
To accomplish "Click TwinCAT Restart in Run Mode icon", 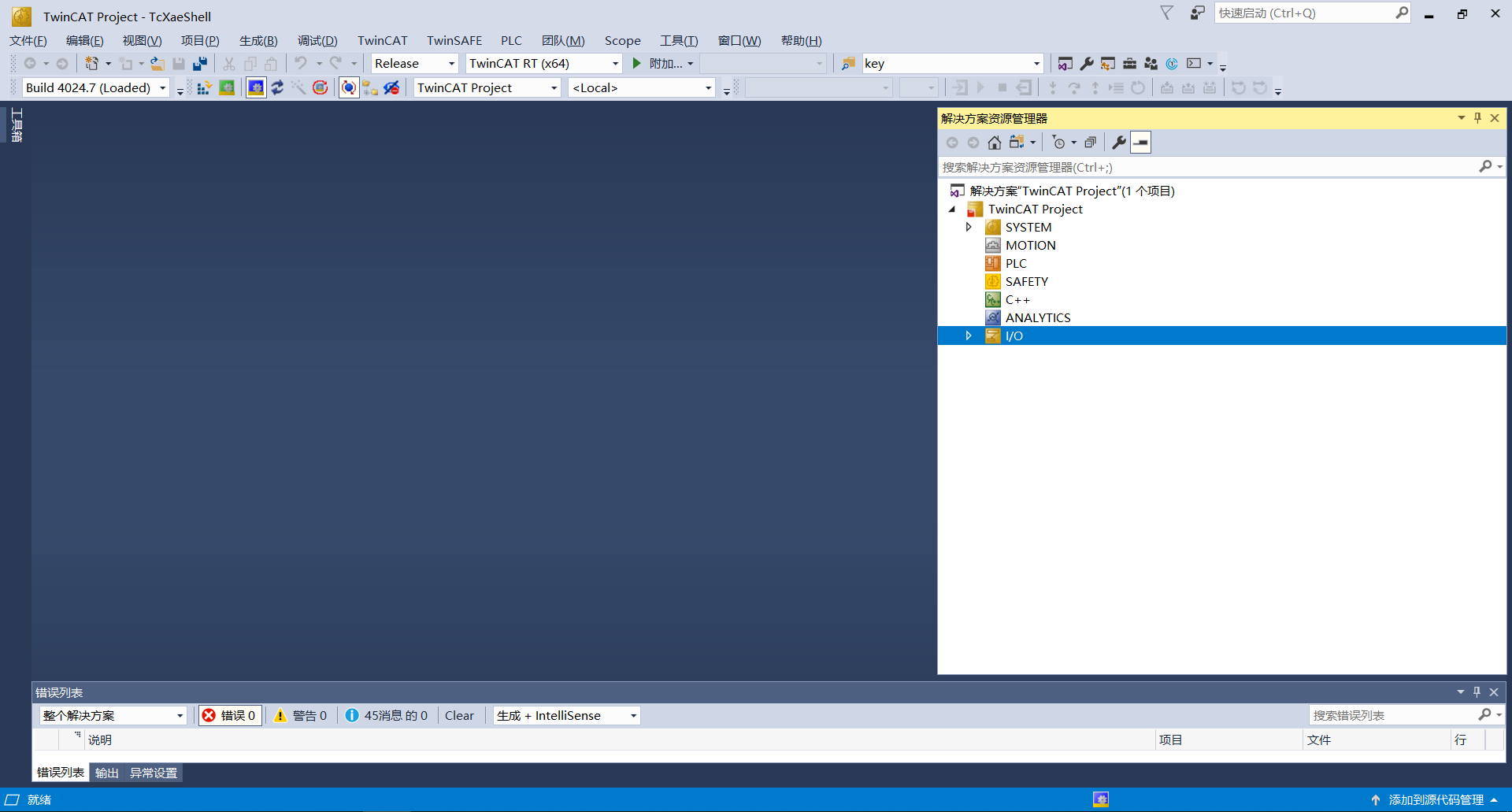I will click(x=227, y=88).
